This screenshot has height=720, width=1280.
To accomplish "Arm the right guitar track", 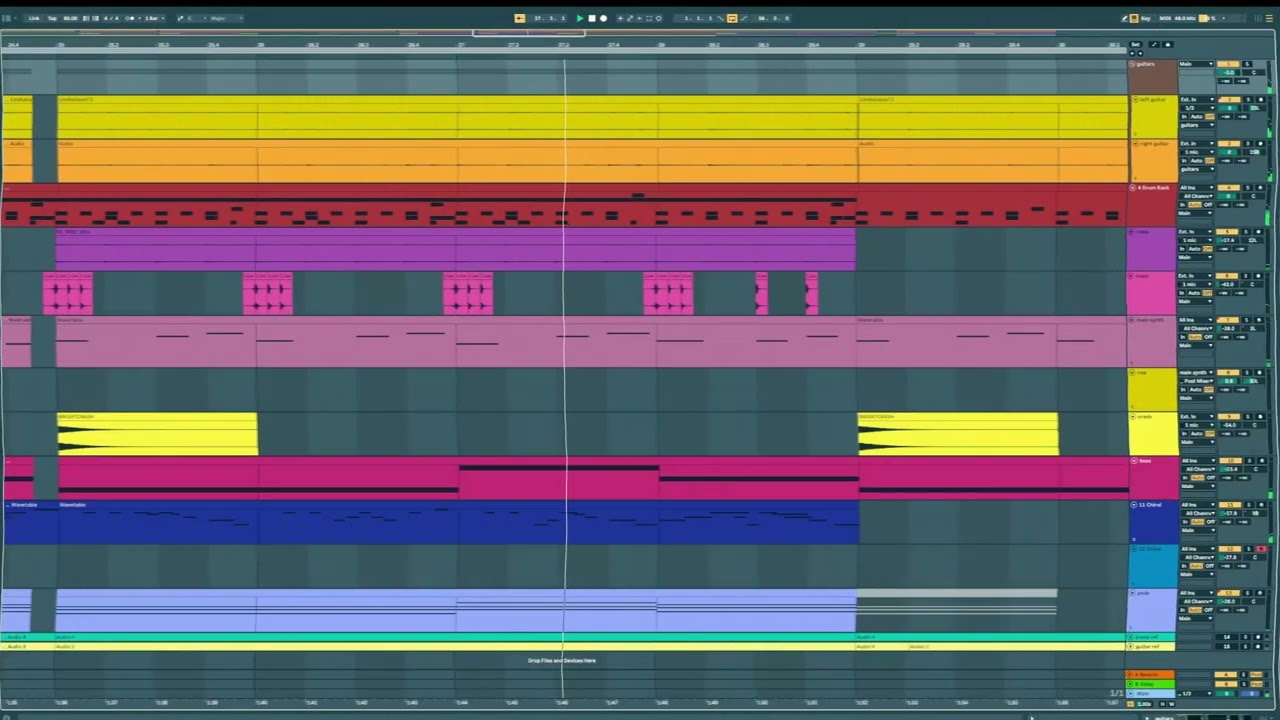I will (x=1261, y=144).
